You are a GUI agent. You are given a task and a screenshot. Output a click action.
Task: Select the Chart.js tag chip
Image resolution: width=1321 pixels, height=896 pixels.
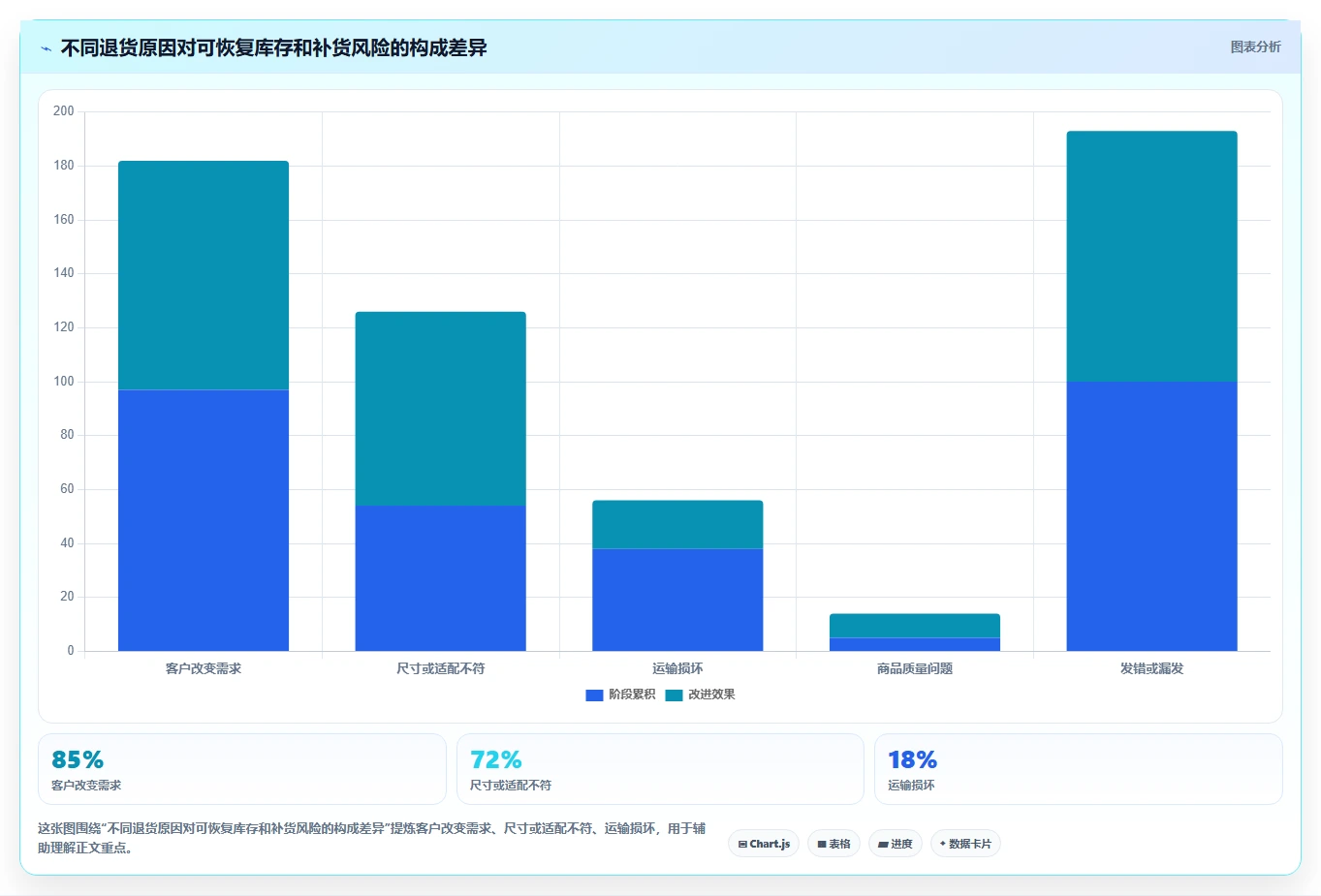[764, 844]
